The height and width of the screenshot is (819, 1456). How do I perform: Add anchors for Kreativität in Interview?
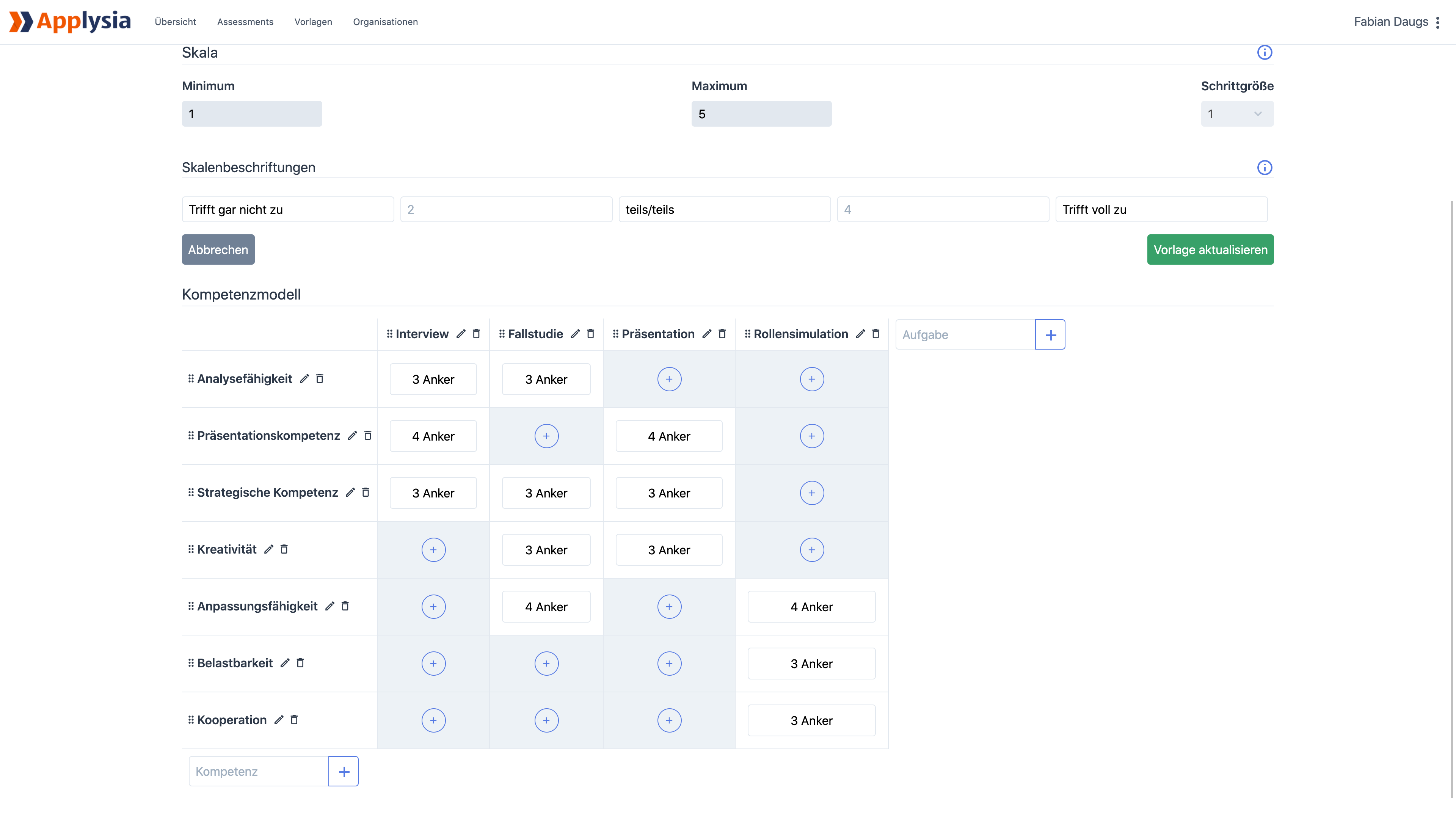point(433,549)
